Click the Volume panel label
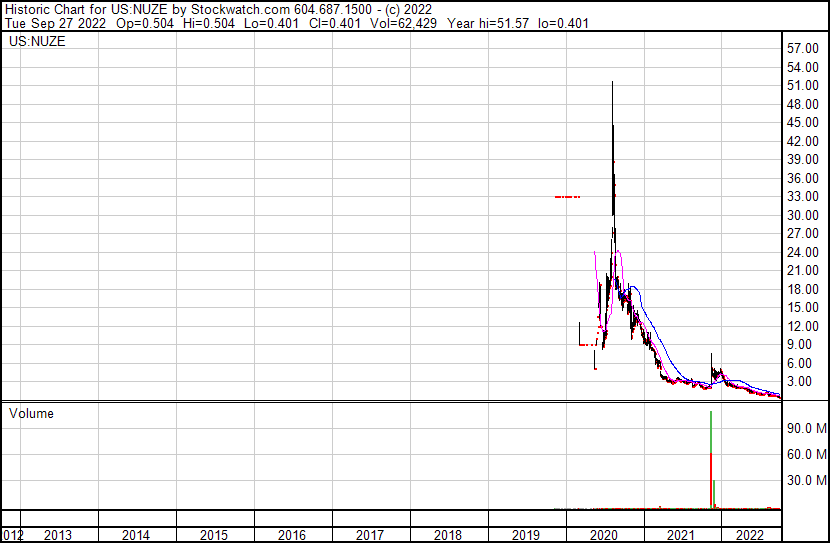 tap(31, 413)
